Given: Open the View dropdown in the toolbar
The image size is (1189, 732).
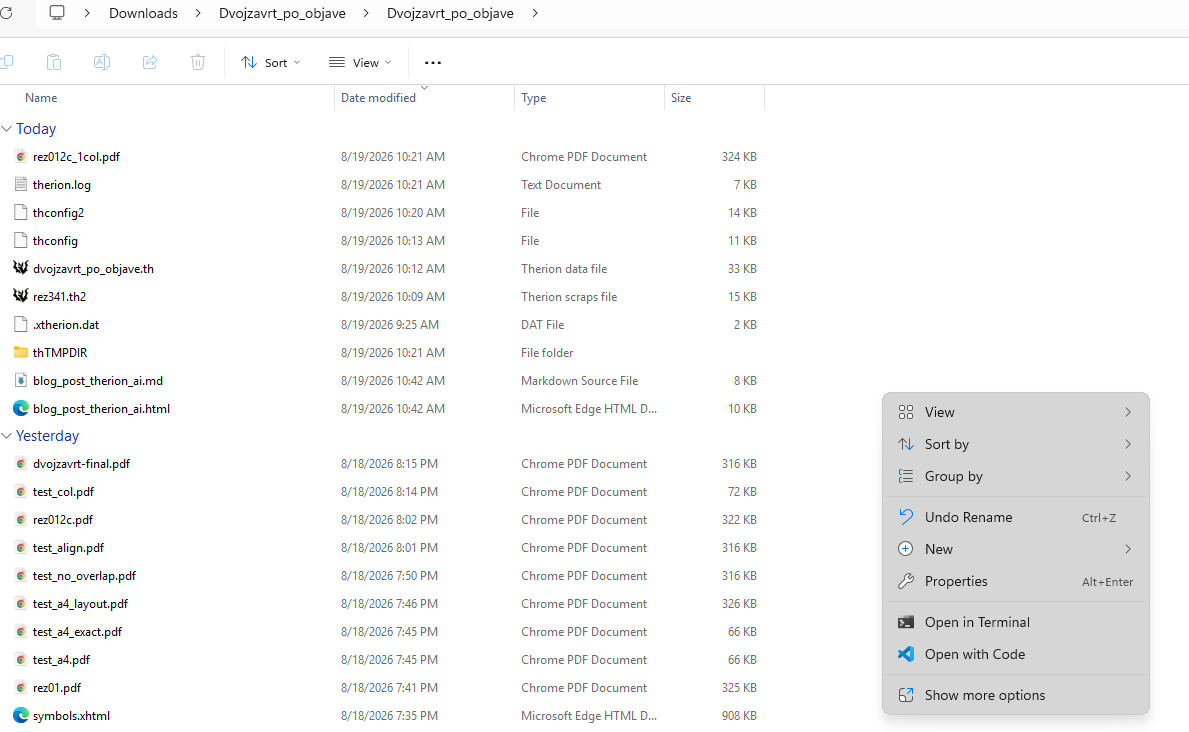Looking at the screenshot, I should click(x=360, y=63).
